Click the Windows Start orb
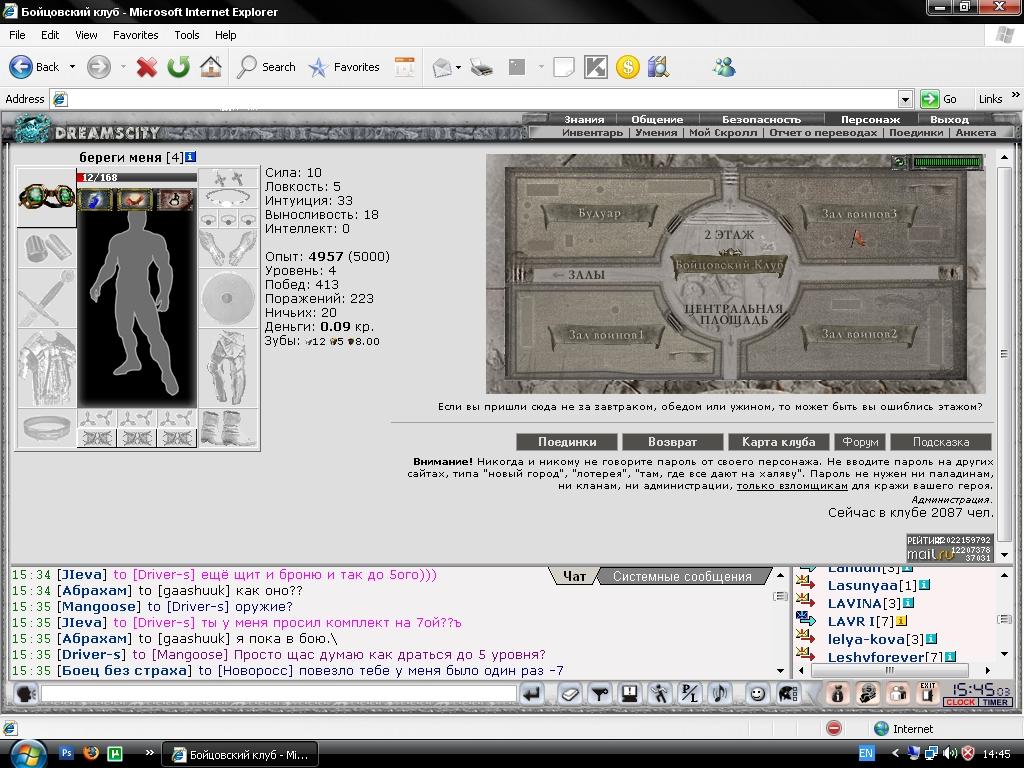This screenshot has height=768, width=1024. click(27, 754)
